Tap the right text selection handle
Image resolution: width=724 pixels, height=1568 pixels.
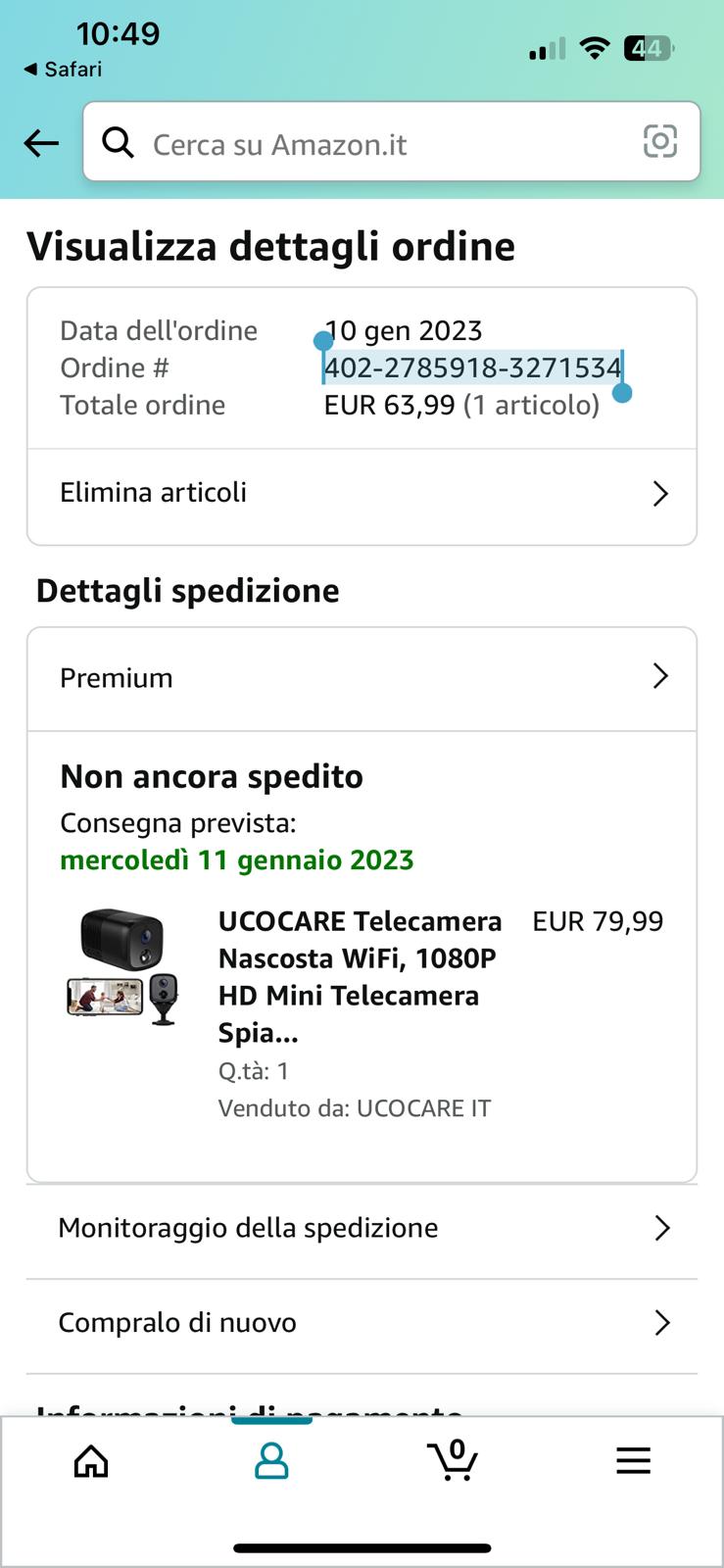(x=621, y=393)
